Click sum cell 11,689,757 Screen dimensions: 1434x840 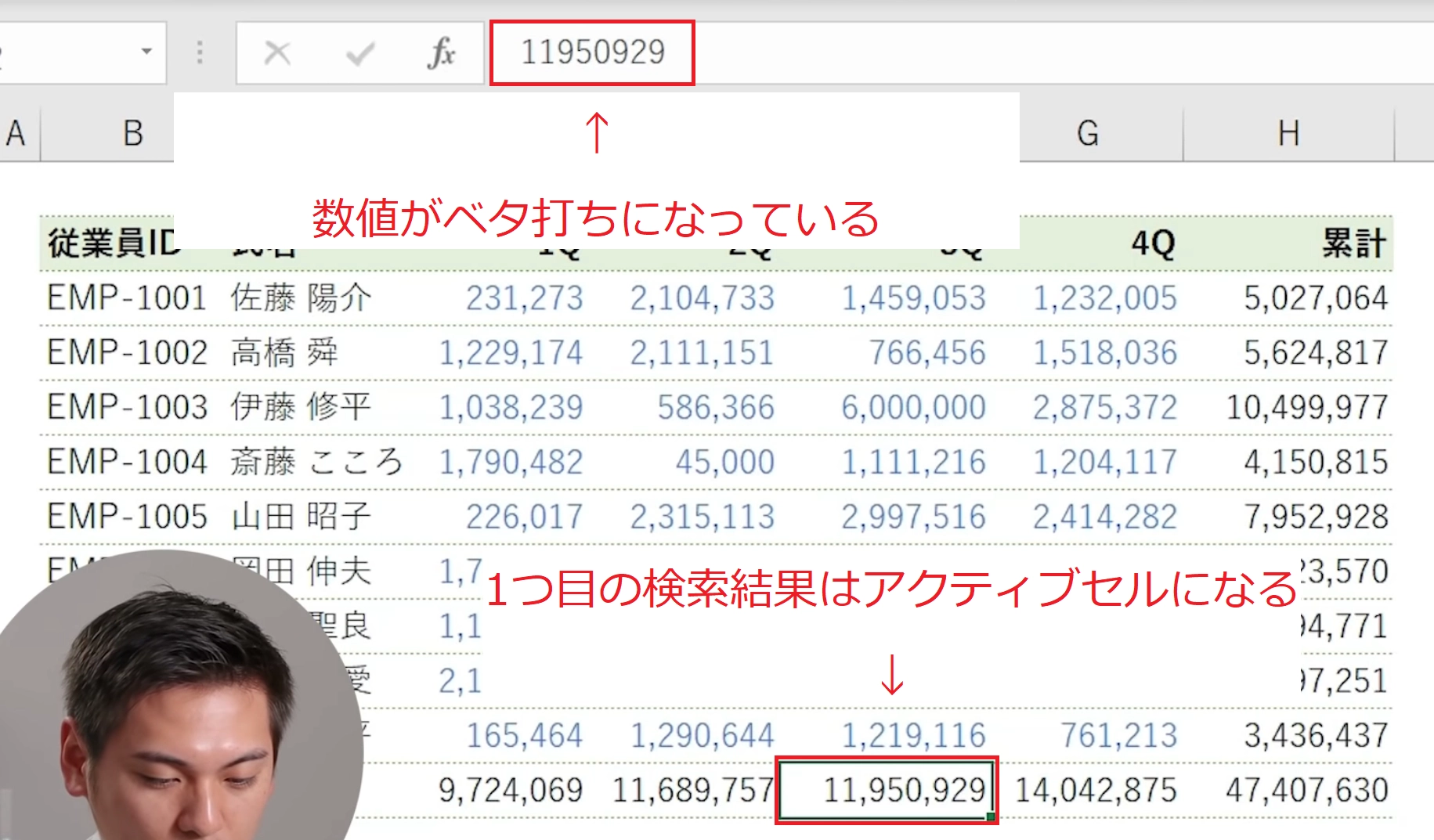pos(693,790)
